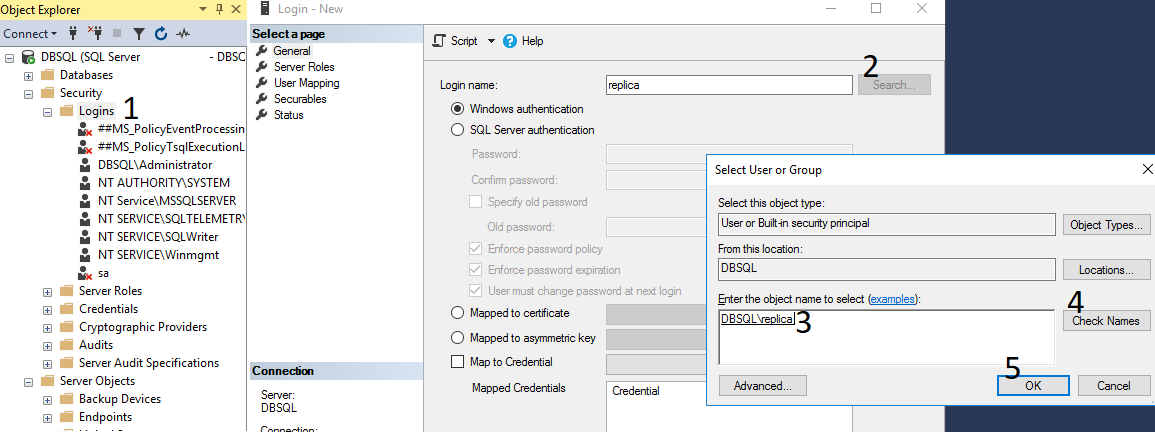Screen dimensions: 1155x432
Task: Select the sa login icon
Action: (86, 273)
